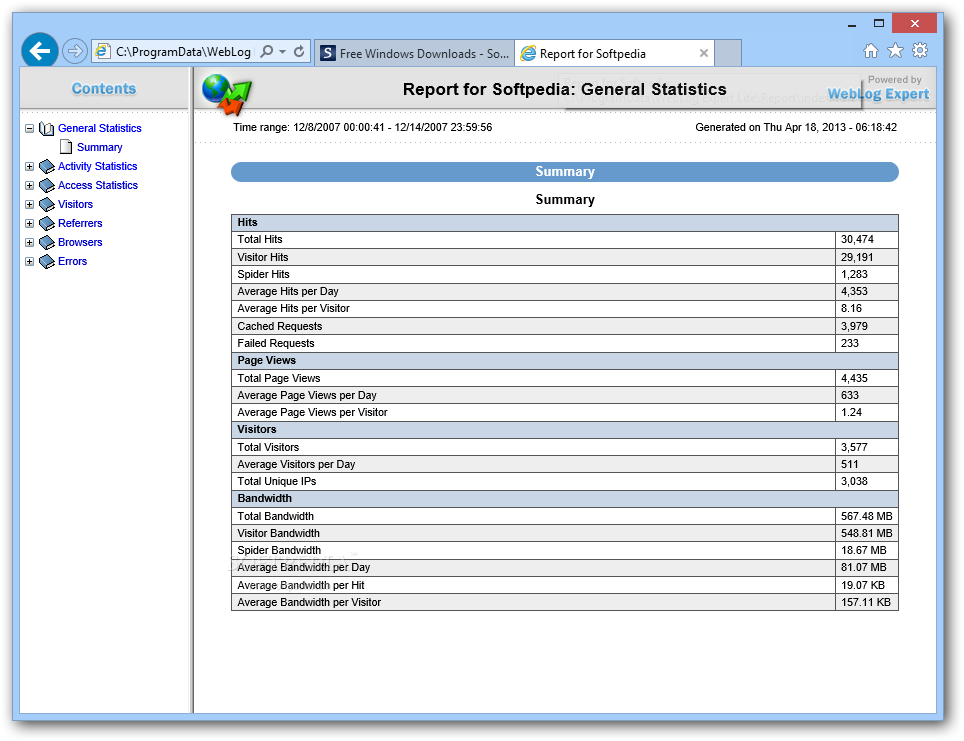The height and width of the screenshot is (741, 964).
Task: Expand the Access Statistics node
Action: click(x=29, y=186)
